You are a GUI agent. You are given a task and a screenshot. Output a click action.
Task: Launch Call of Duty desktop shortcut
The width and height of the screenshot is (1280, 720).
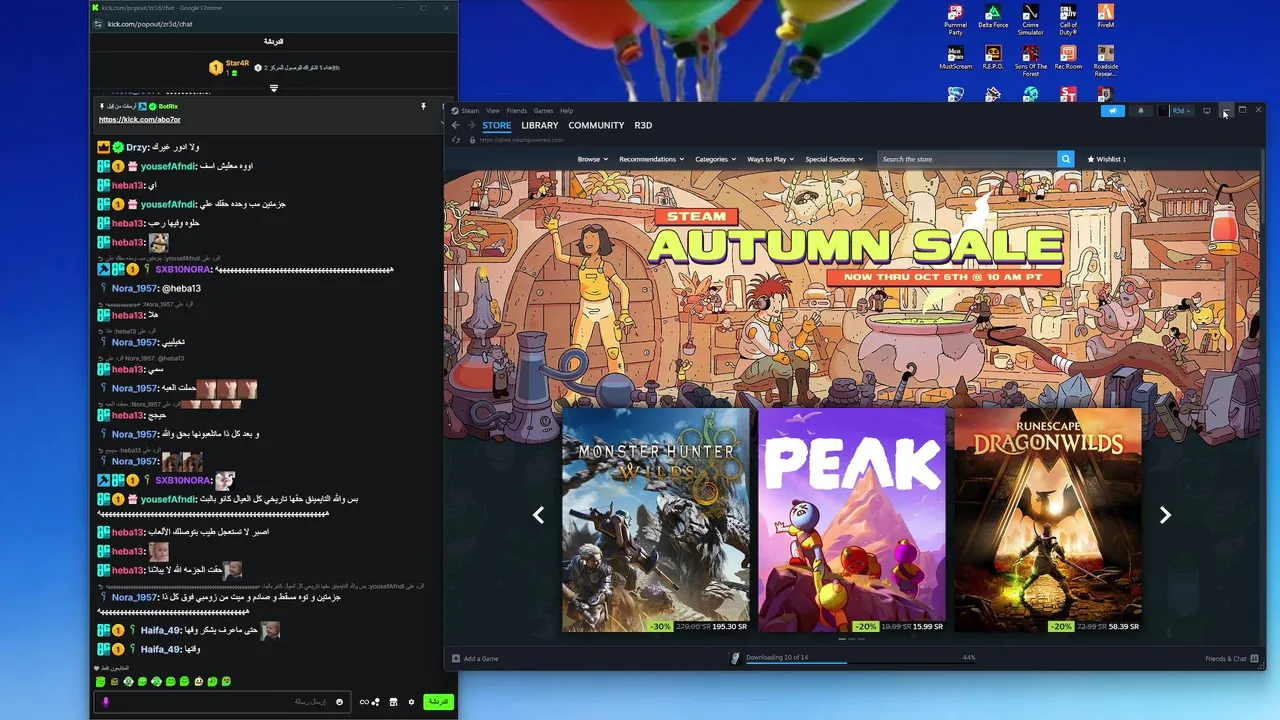pyautogui.click(x=1068, y=20)
